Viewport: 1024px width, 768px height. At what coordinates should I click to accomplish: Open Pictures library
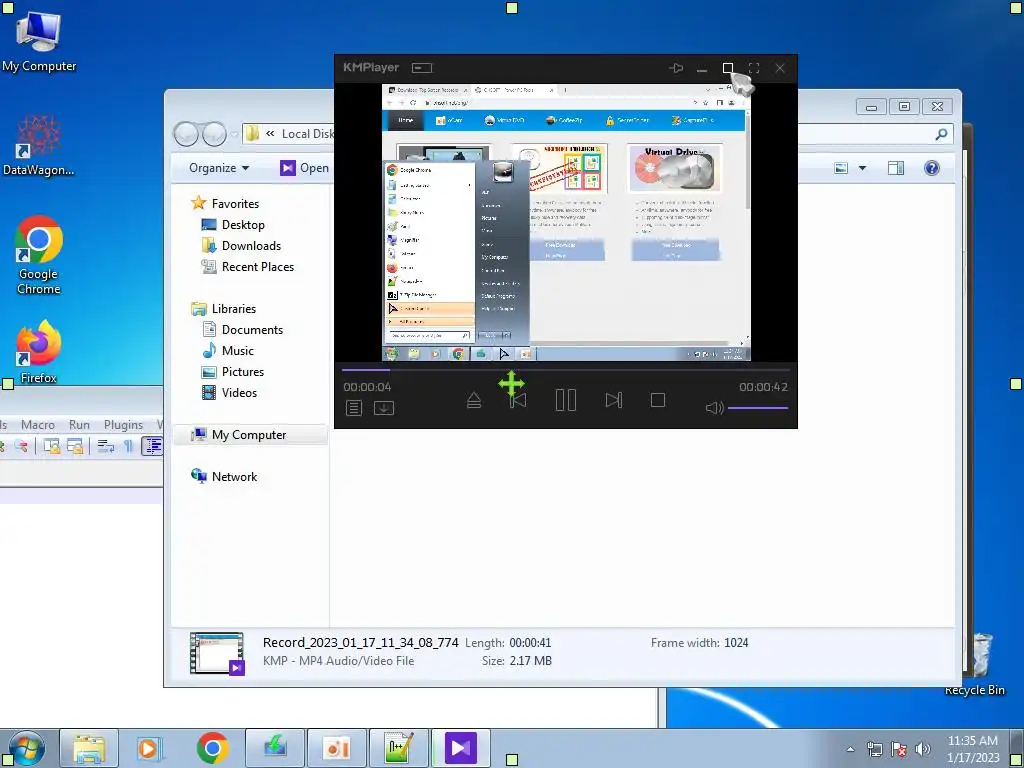[x=243, y=372]
